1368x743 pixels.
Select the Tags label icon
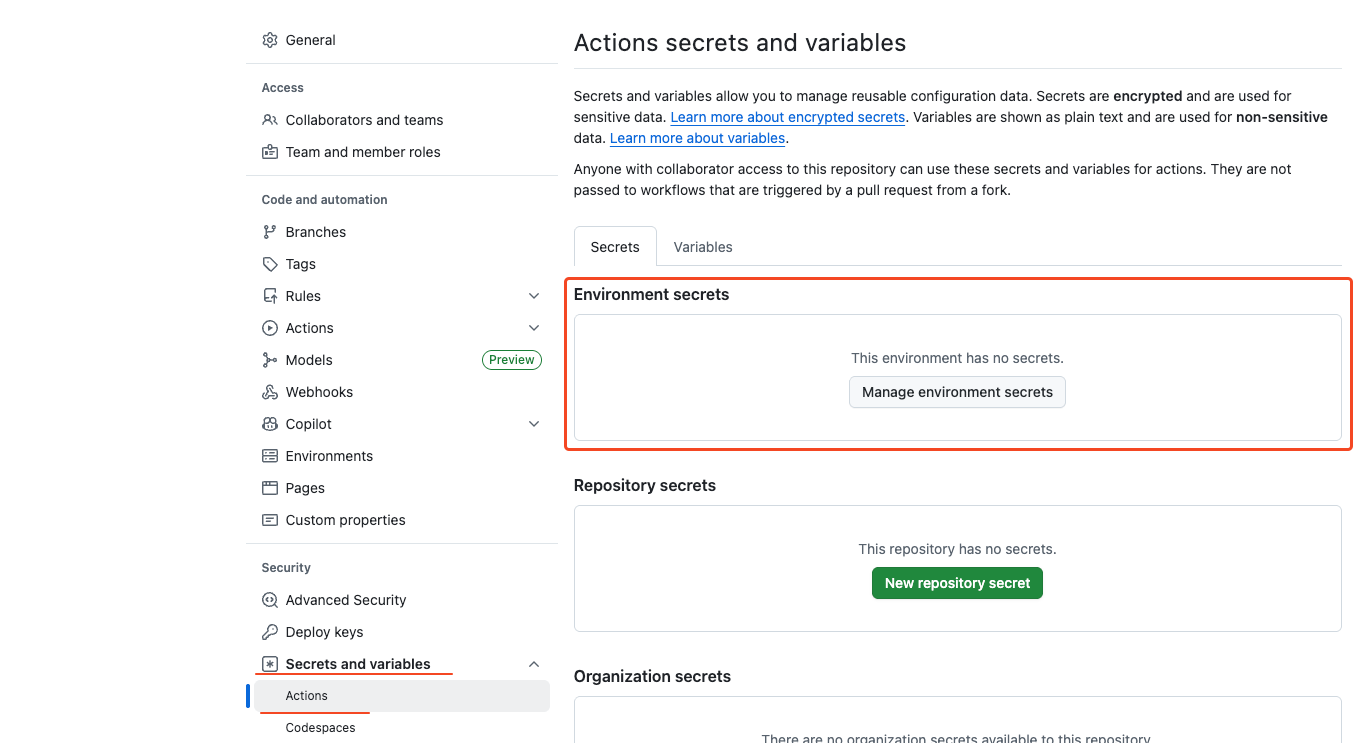270,264
